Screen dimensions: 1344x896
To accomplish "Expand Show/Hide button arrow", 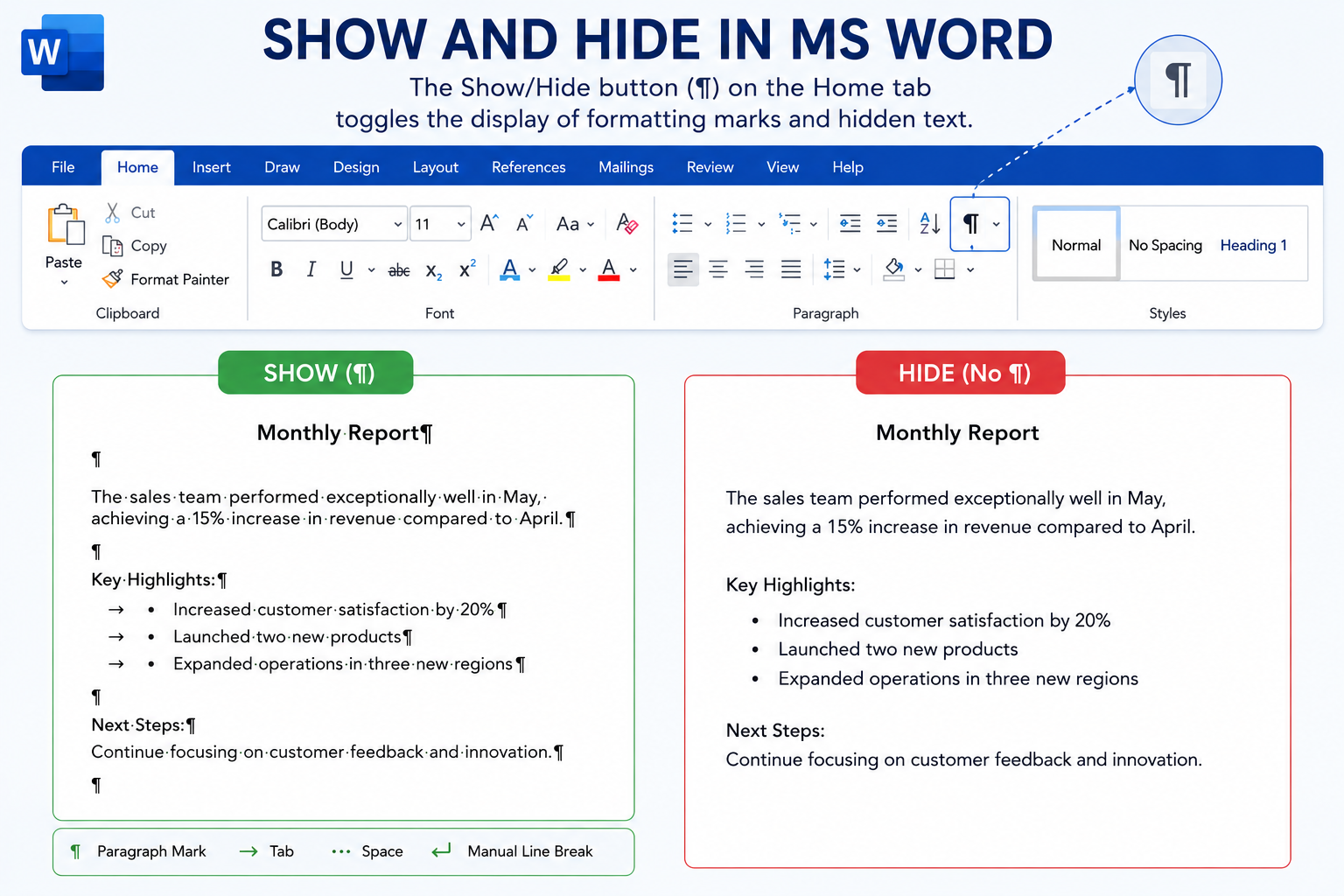I will click(996, 225).
